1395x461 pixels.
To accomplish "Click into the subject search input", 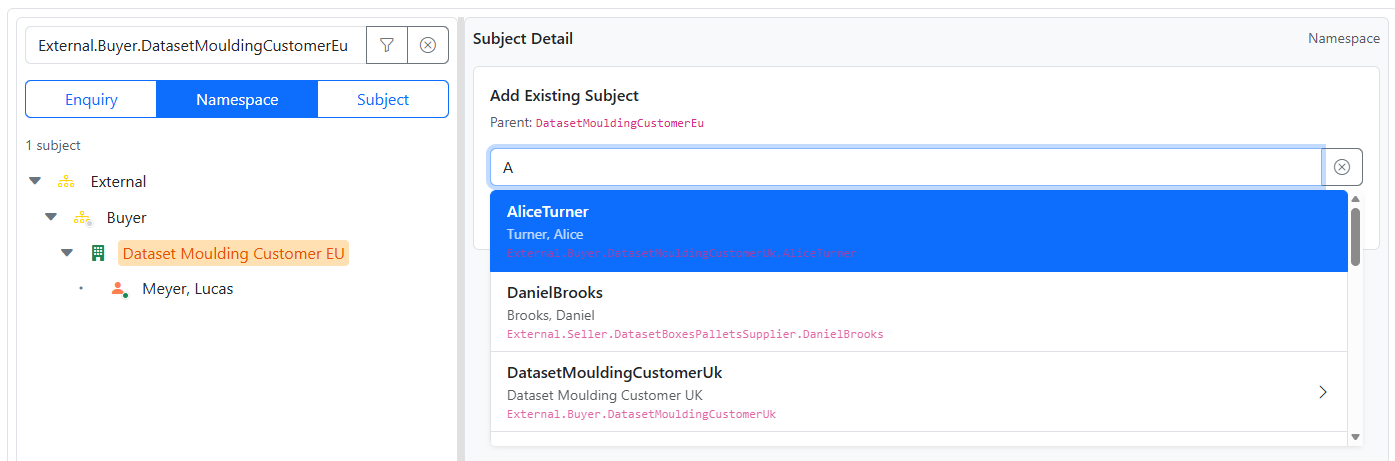I will coord(906,167).
